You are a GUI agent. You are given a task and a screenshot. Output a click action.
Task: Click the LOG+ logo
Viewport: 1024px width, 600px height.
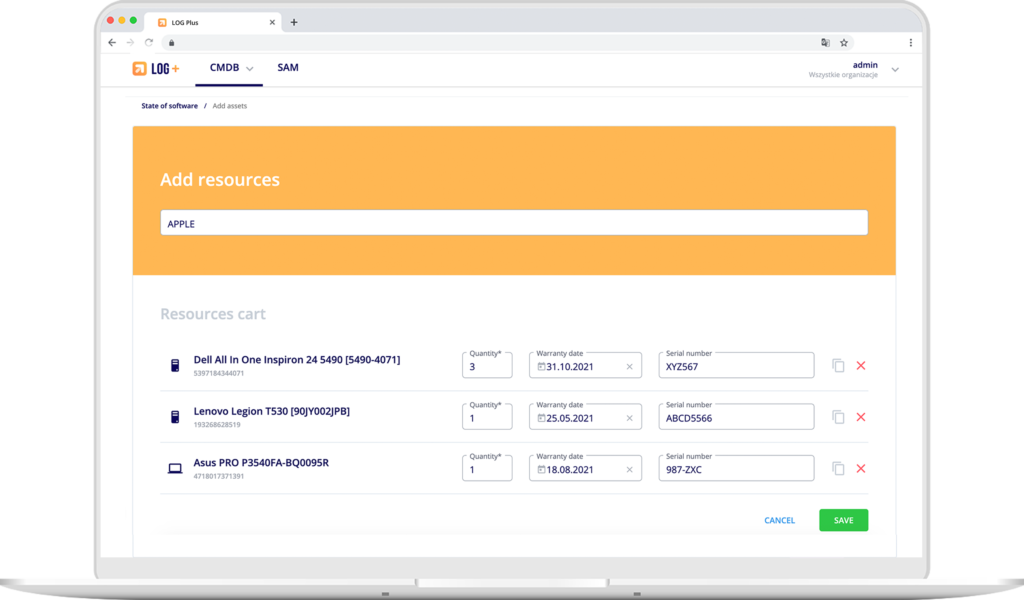pos(155,69)
